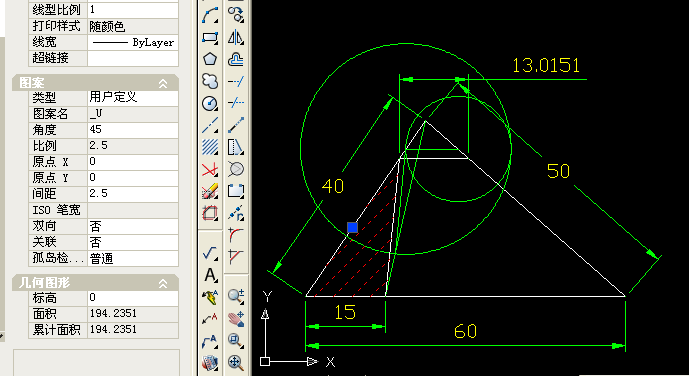Click the dimension text 50
The height and width of the screenshot is (376, 689).
[x=558, y=171]
